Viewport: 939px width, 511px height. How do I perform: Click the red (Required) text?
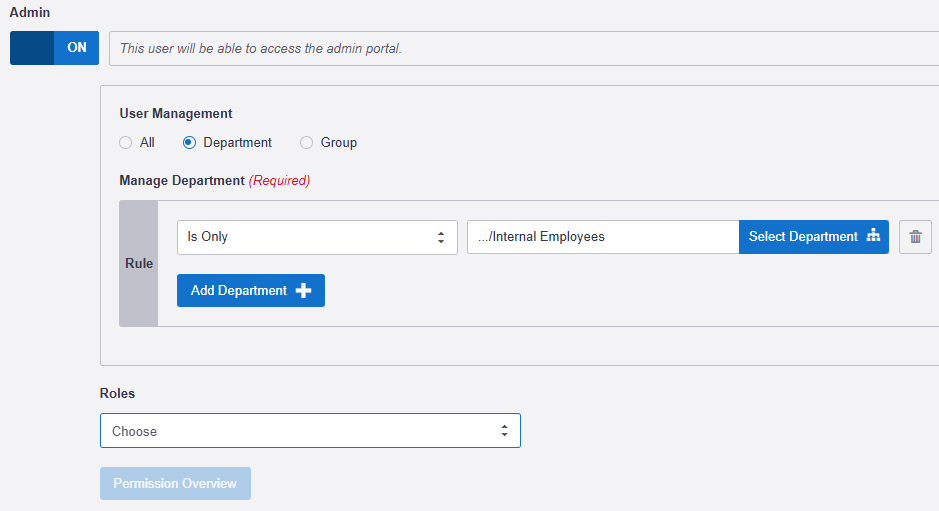coord(280,180)
